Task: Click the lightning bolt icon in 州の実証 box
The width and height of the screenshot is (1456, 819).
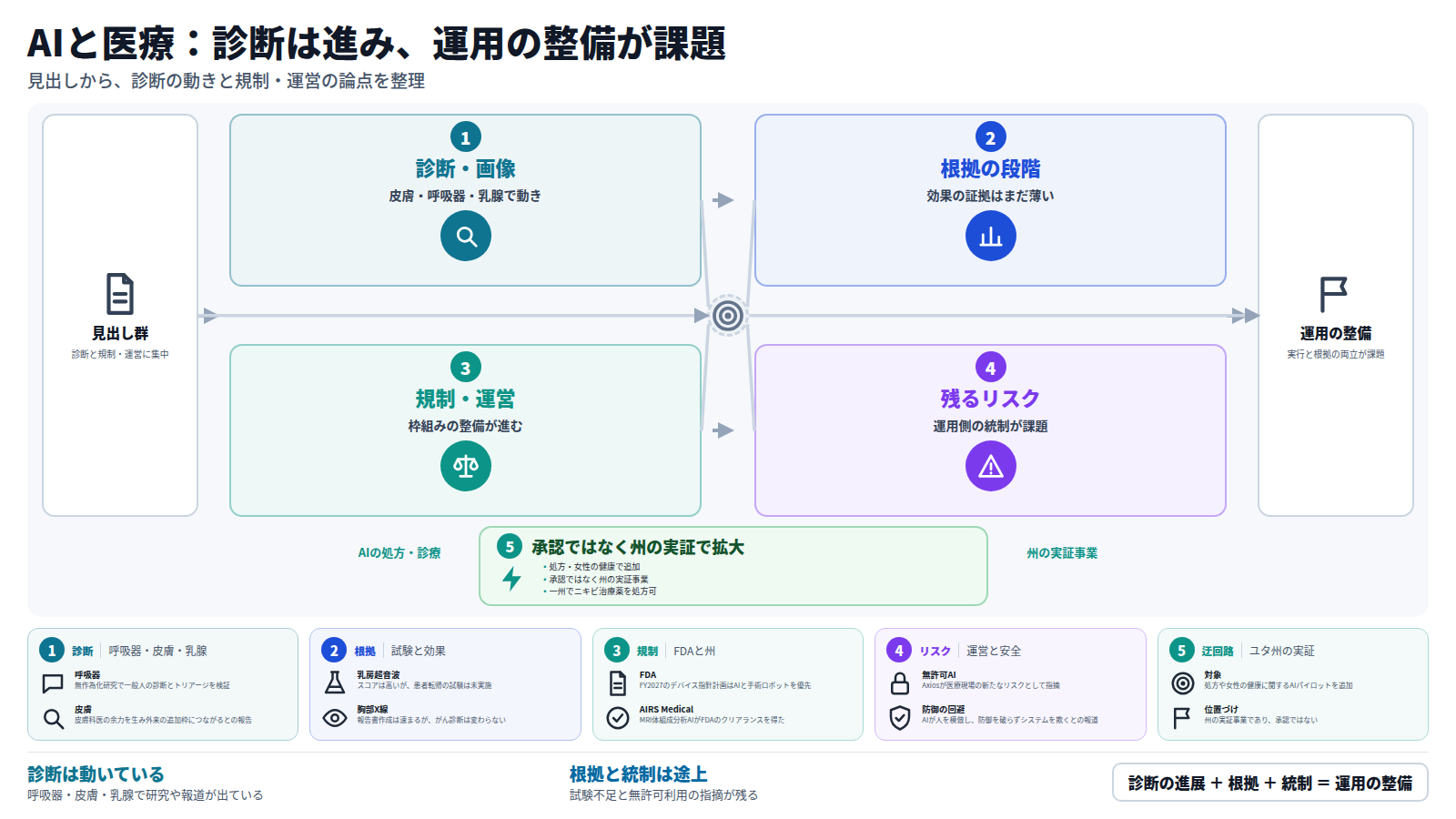Action: click(x=512, y=579)
